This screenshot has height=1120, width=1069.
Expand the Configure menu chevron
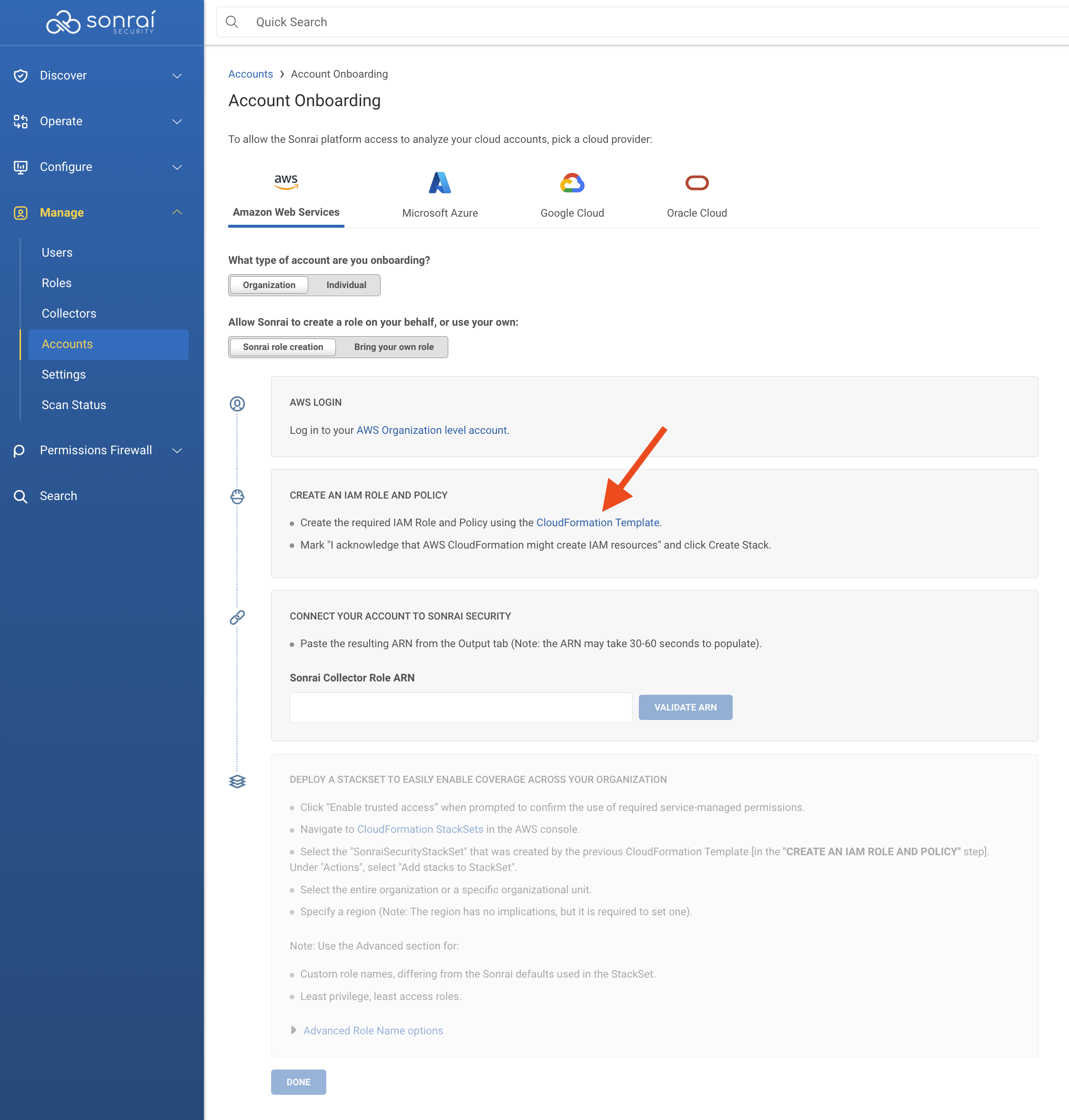(177, 167)
